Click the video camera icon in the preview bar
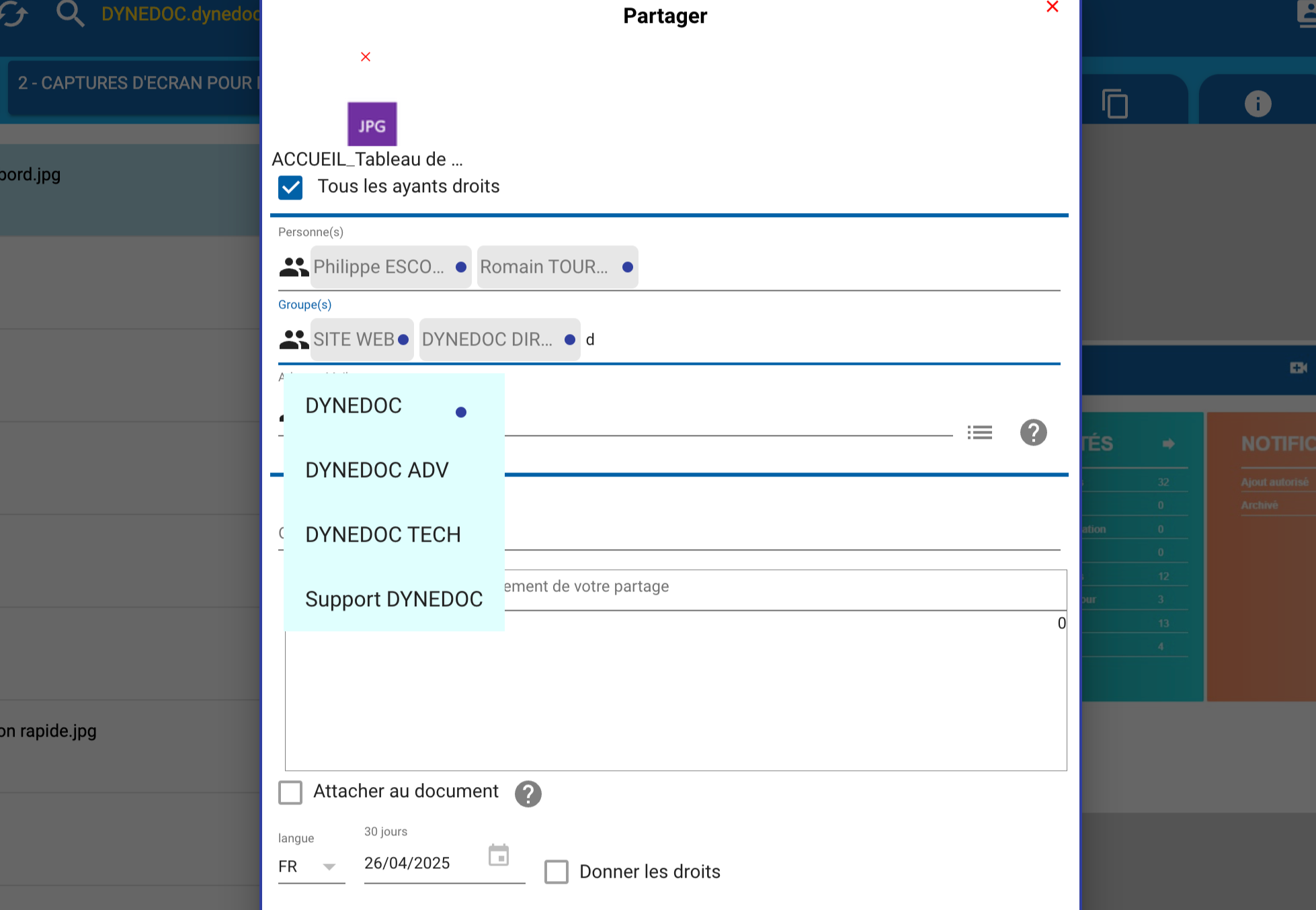The height and width of the screenshot is (910, 1316). (1299, 368)
